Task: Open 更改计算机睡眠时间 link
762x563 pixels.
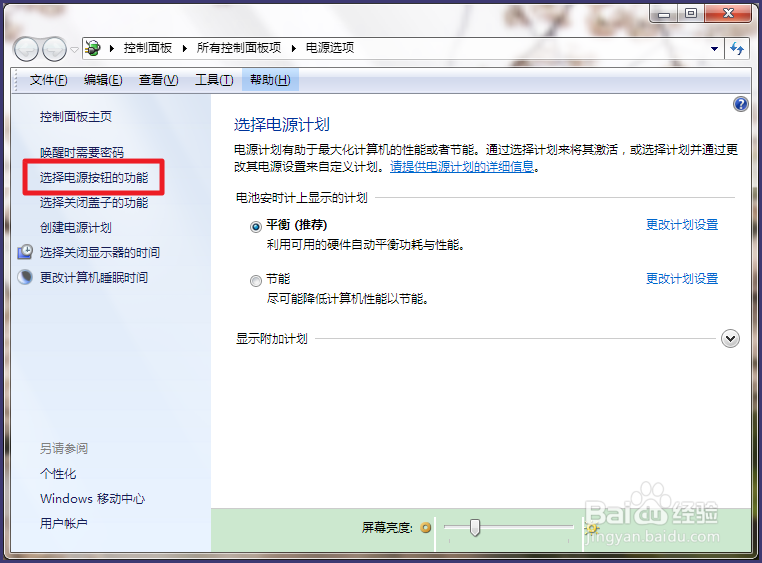Action: click(x=94, y=277)
